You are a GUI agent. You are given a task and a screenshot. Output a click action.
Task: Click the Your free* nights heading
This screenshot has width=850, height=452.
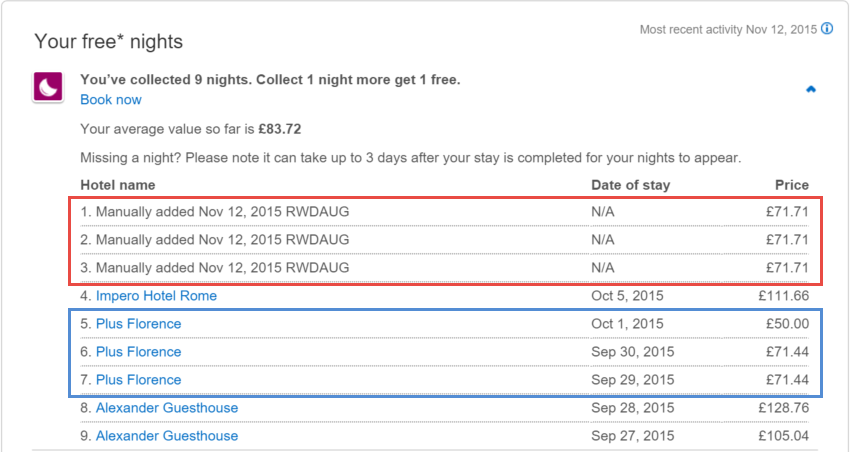point(108,42)
